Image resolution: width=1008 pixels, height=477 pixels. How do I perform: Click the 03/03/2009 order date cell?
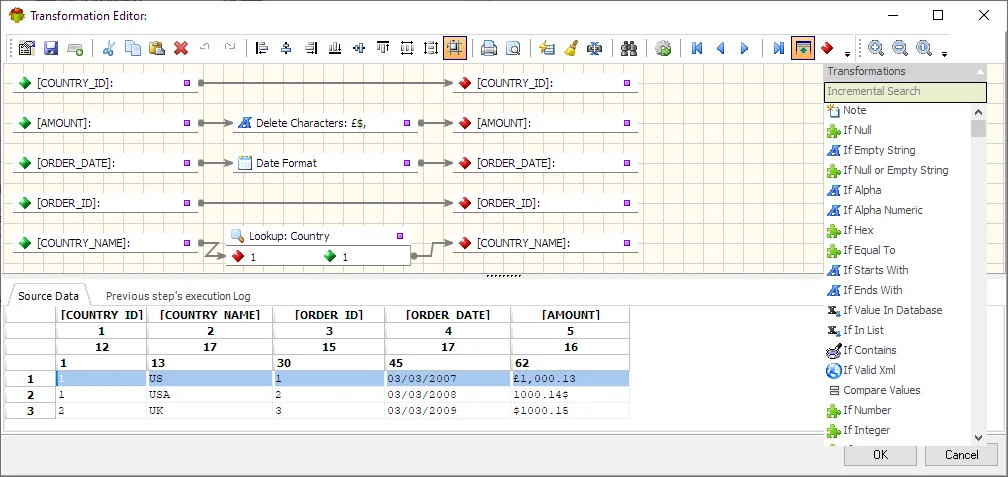point(447,410)
